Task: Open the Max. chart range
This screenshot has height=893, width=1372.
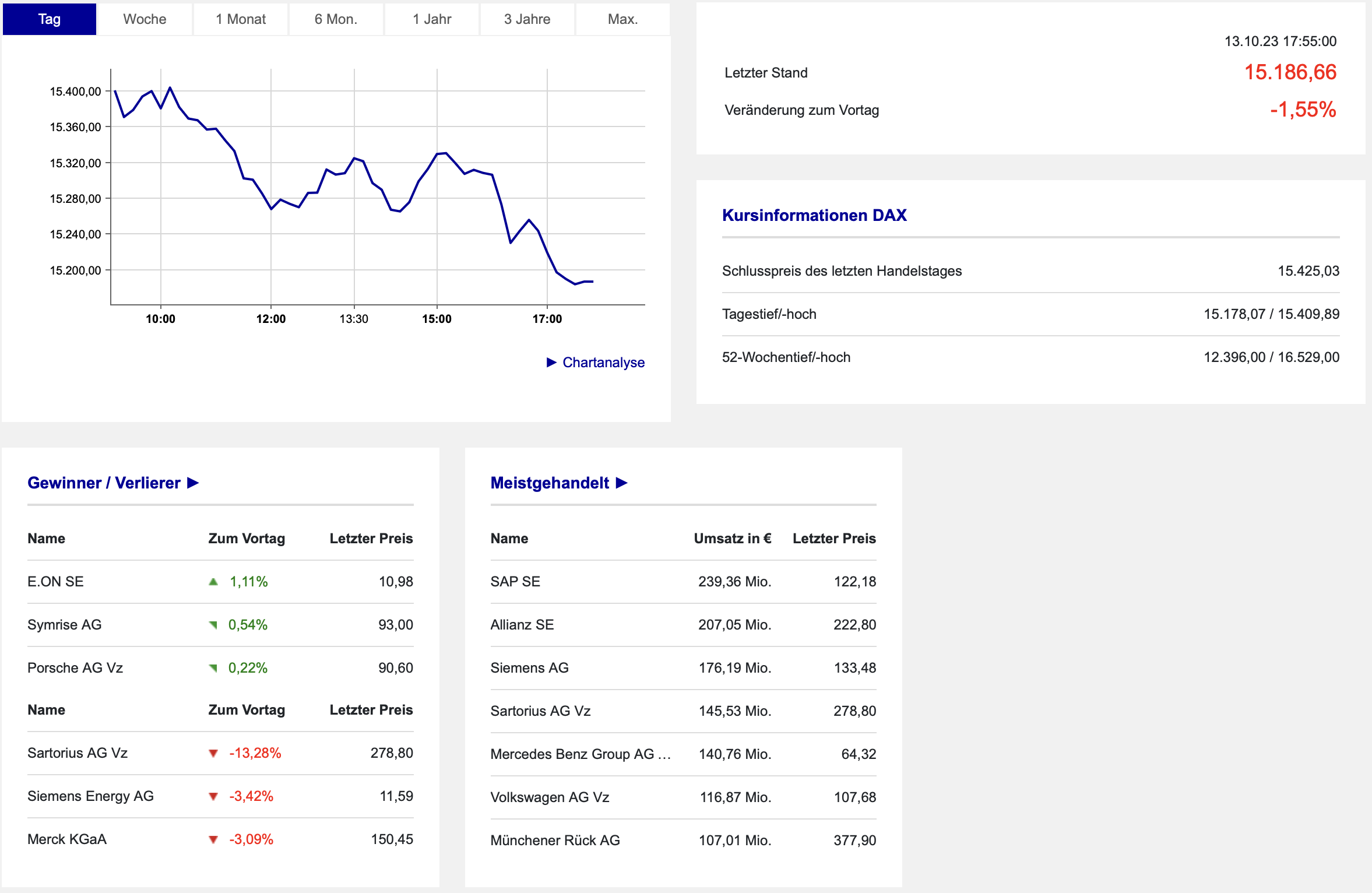Action: (622, 19)
